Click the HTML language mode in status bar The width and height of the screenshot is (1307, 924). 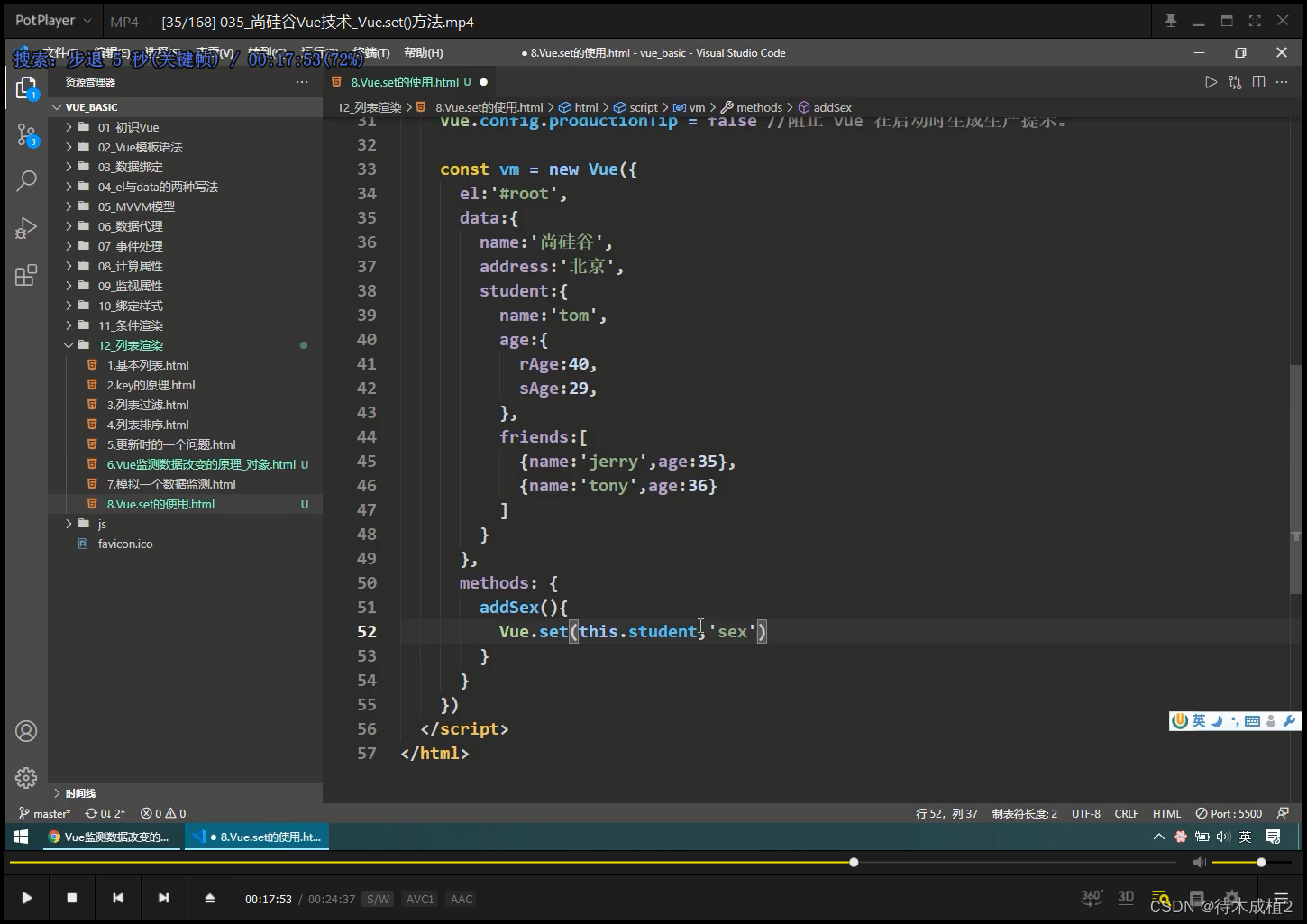1166,813
